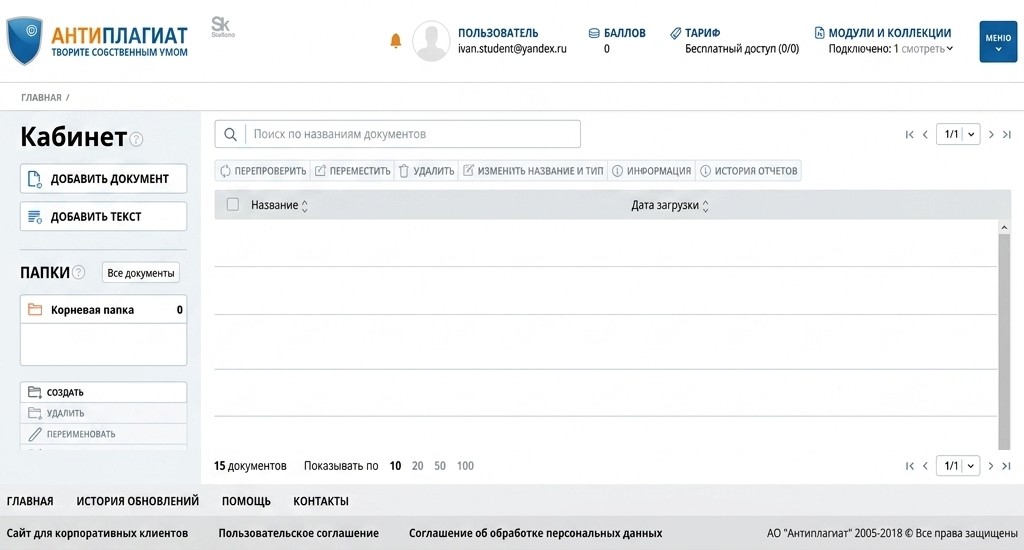Open the top page selector 1/1 dropdown

(x=958, y=135)
